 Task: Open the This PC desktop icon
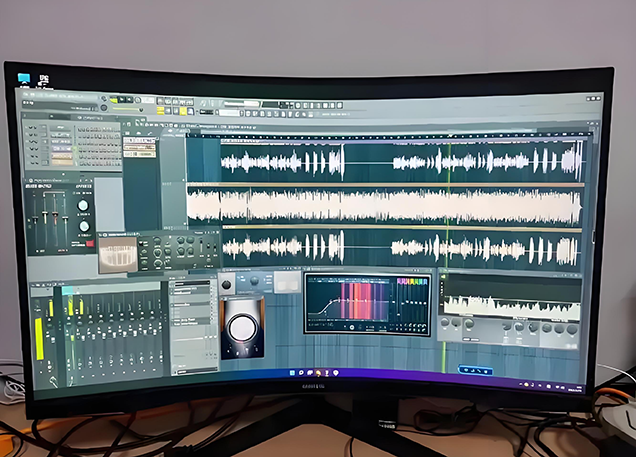[24, 79]
